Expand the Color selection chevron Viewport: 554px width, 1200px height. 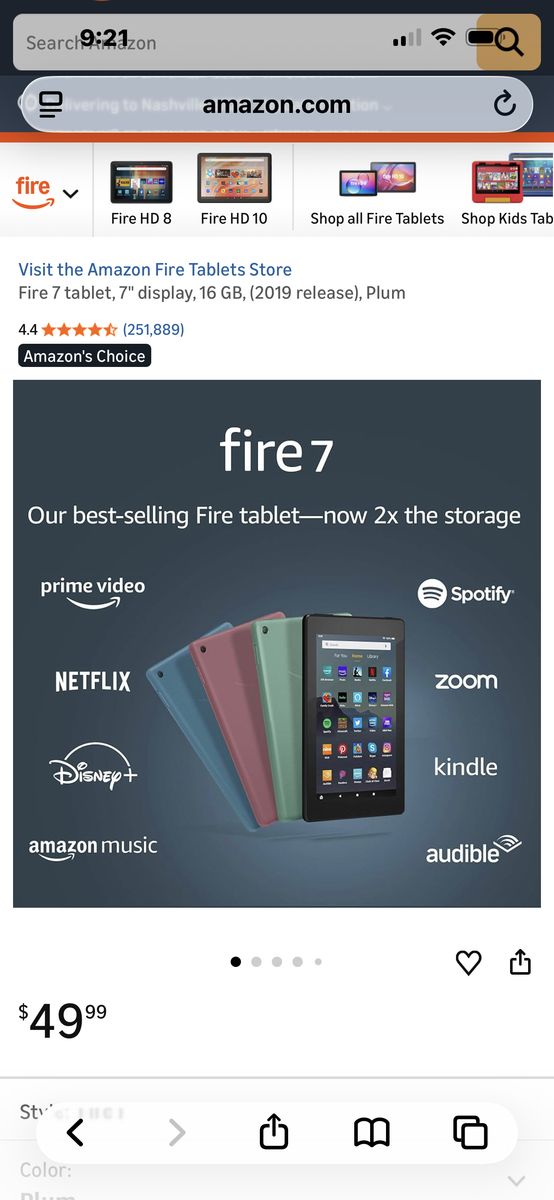pos(517,1180)
